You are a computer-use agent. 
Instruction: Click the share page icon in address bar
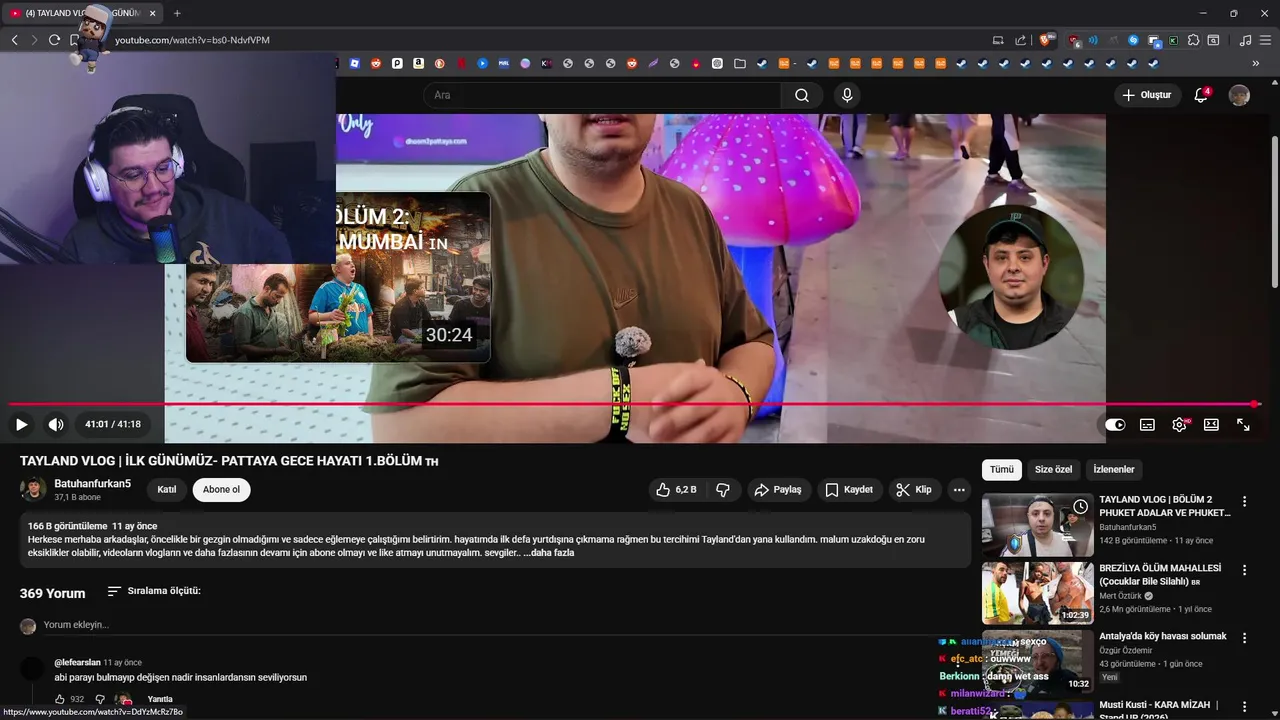tap(1020, 40)
